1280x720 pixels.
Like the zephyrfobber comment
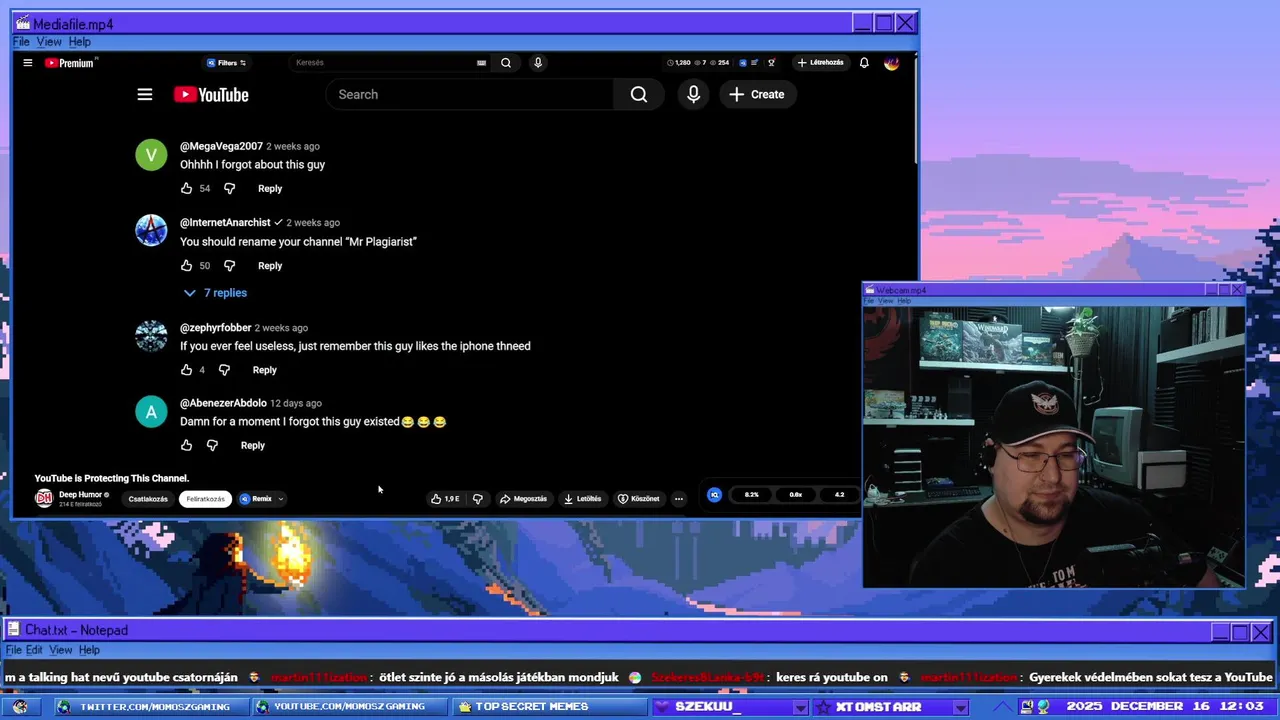(186, 370)
